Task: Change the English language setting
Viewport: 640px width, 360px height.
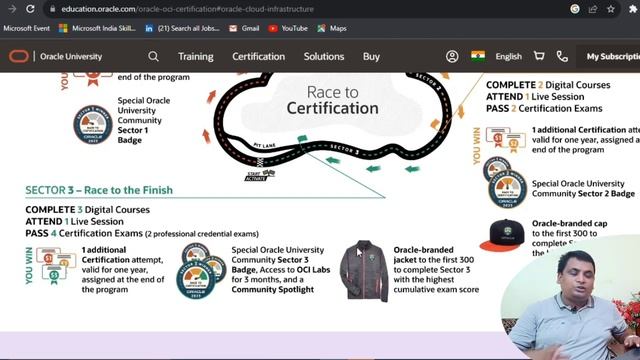Action: pyautogui.click(x=508, y=56)
